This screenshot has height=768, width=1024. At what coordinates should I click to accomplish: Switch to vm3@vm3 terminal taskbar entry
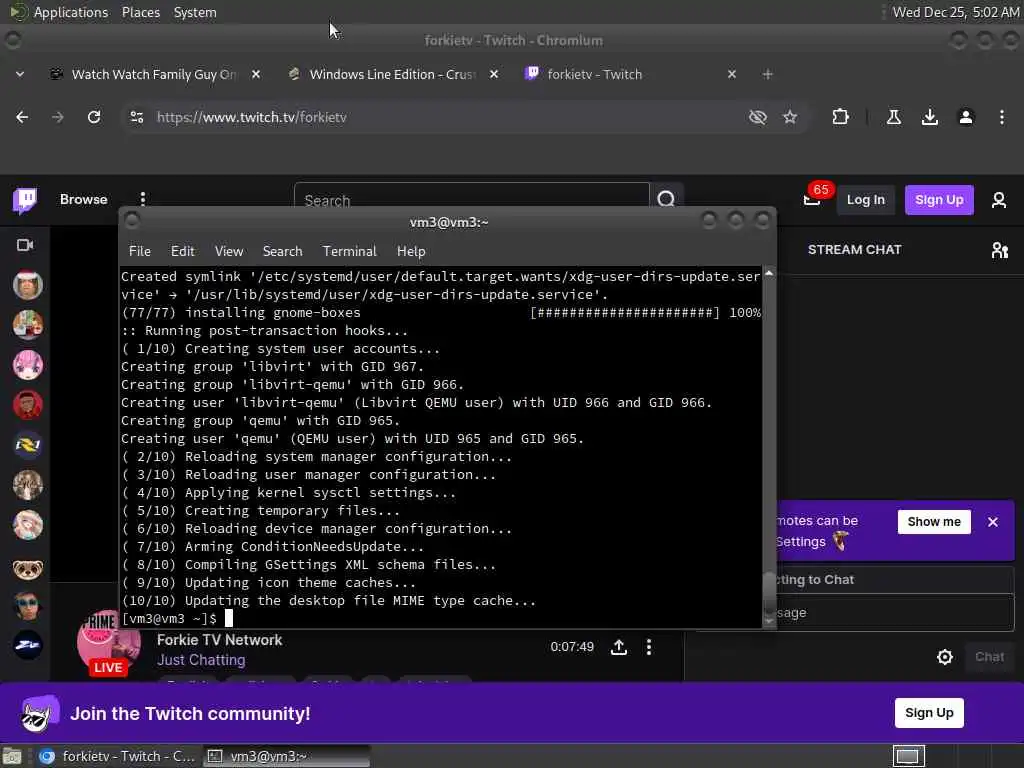[x=286, y=756]
